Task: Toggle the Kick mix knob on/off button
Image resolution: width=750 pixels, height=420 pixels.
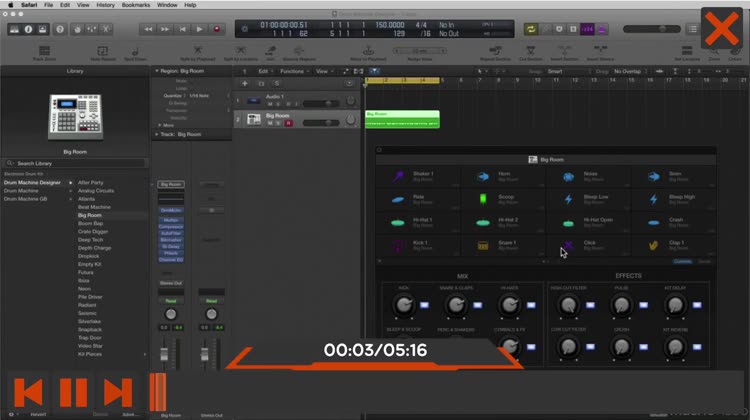Action: (424, 305)
